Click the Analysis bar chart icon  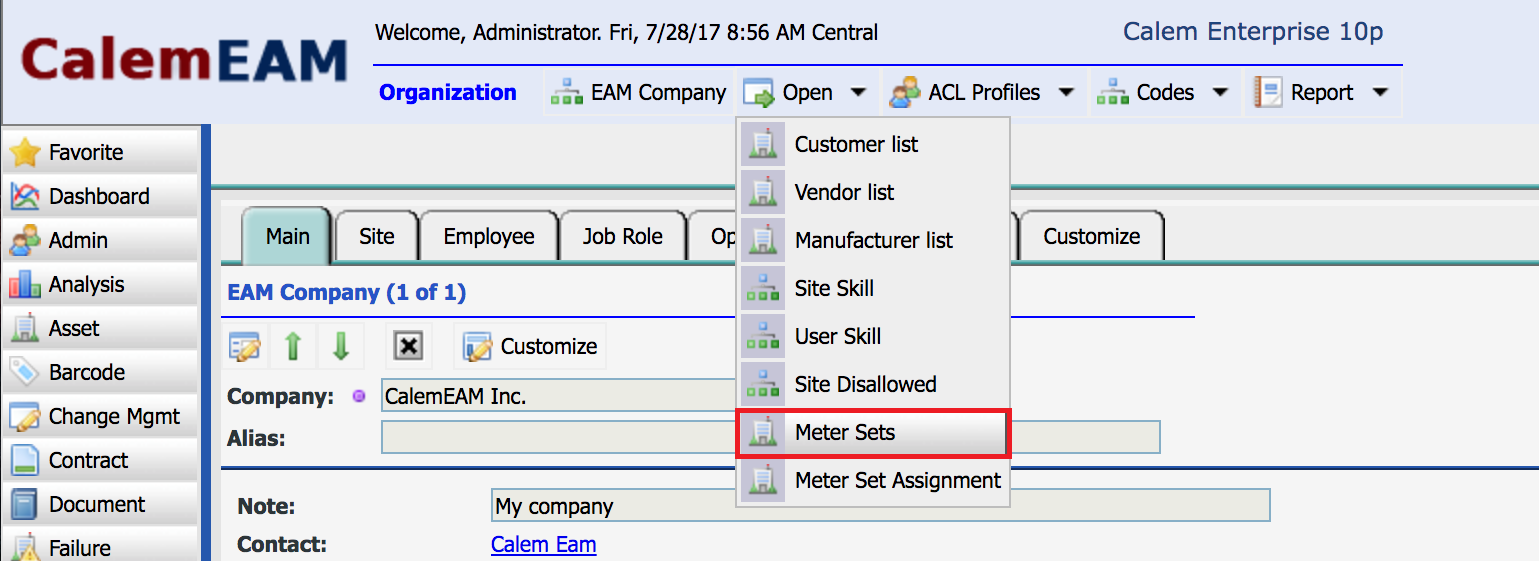25,285
